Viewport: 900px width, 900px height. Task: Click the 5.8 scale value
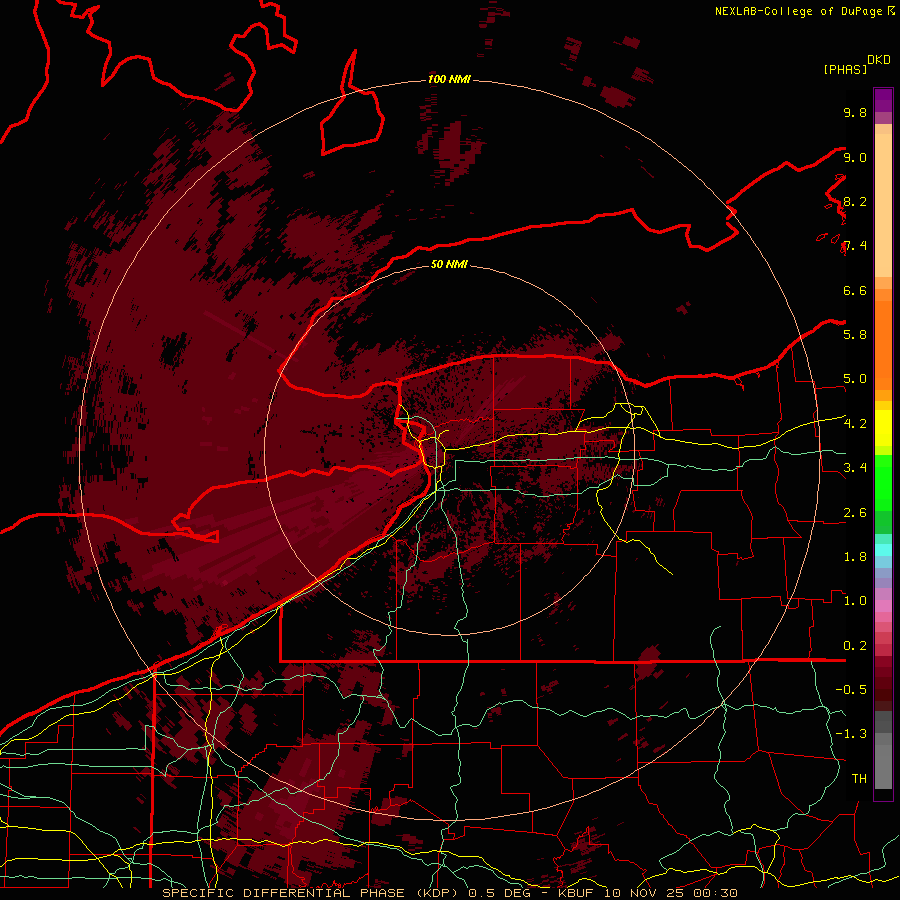click(855, 335)
